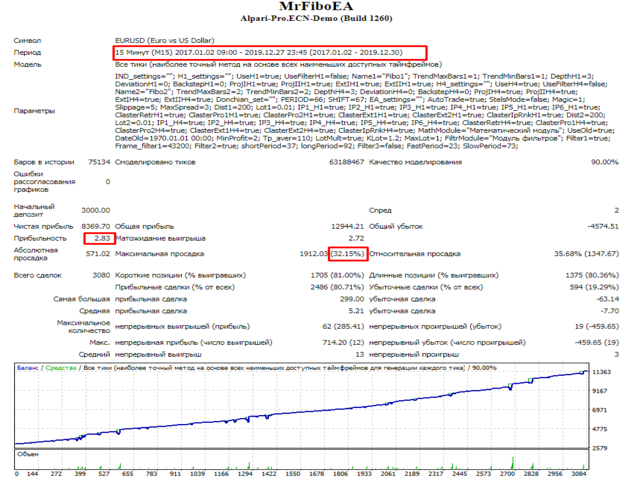Click the Параметры label

pyautogui.click(x=34, y=111)
